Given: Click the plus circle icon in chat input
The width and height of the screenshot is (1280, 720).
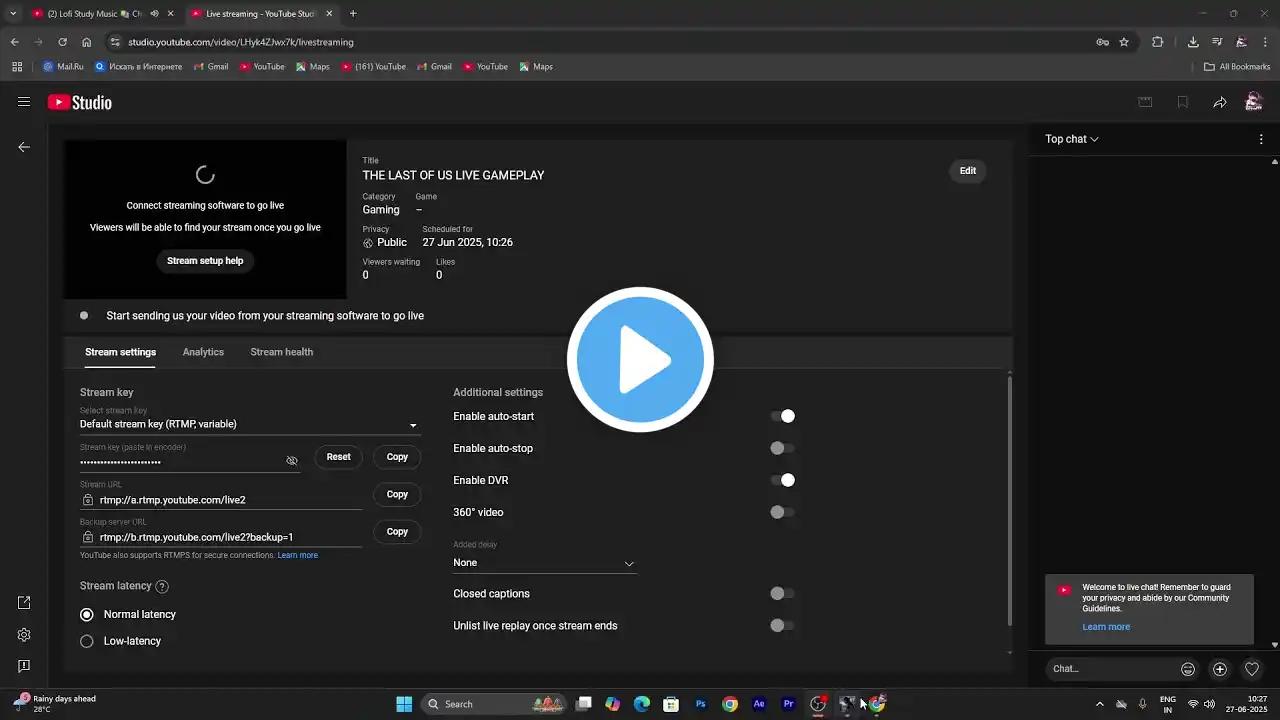Looking at the screenshot, I should click(x=1220, y=669).
